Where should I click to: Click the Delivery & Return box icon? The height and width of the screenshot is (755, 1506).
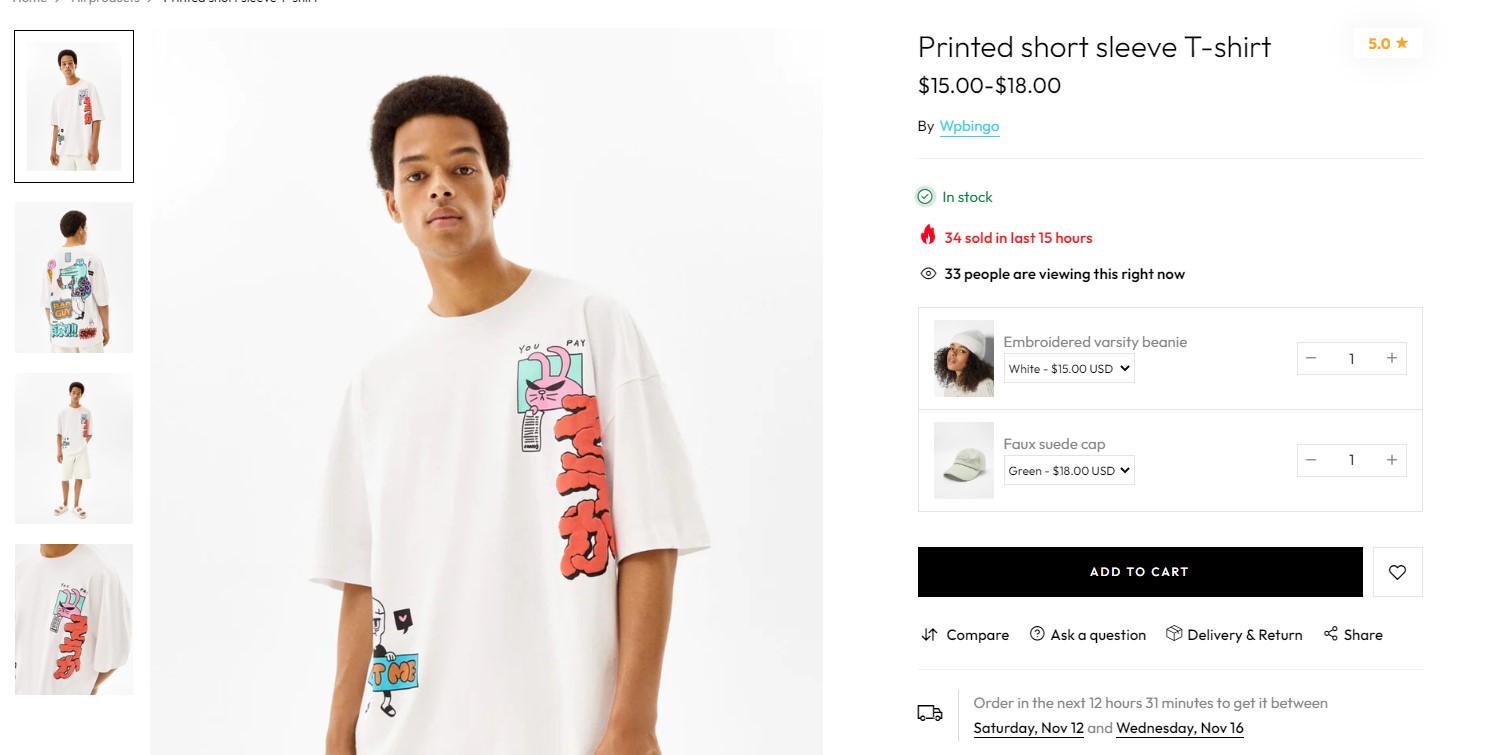point(1174,634)
